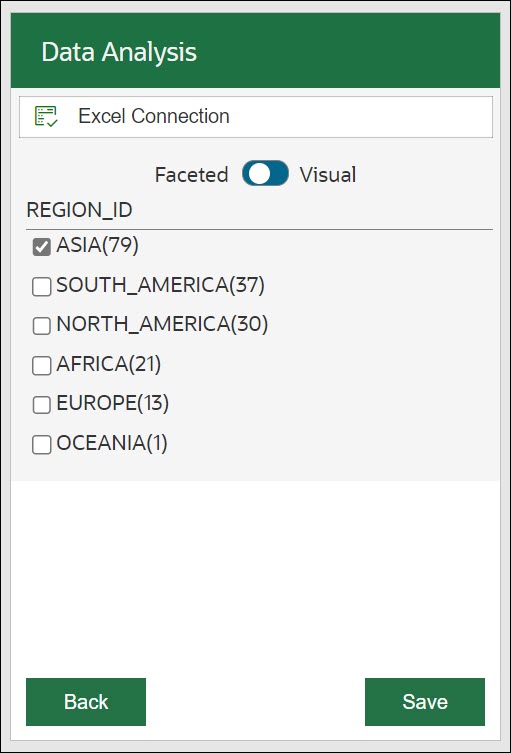The image size is (511, 753).
Task: Click the NORTH_AMERICA(30) label text
Action: click(x=162, y=324)
